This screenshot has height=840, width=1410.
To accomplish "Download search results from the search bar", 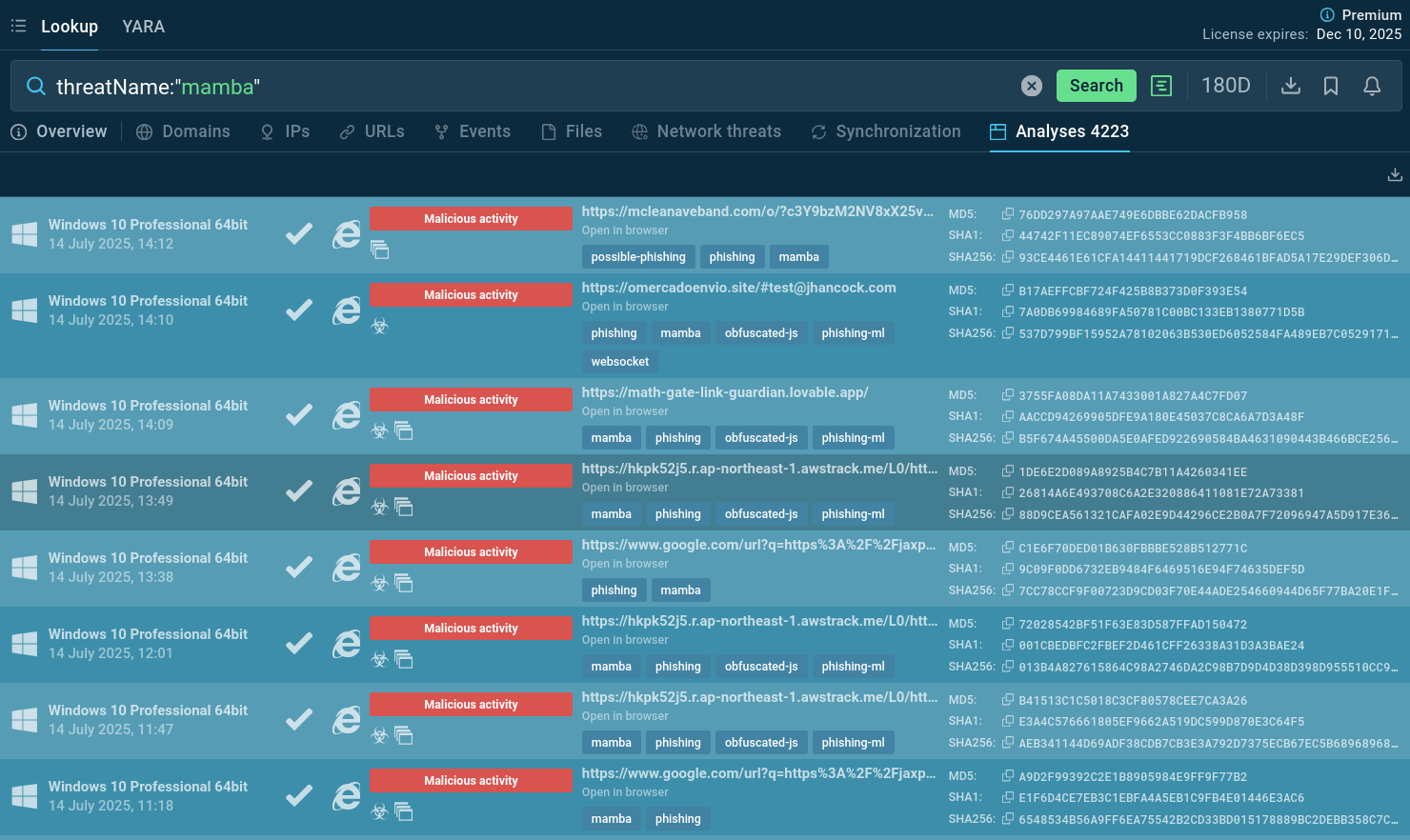I will (1290, 86).
